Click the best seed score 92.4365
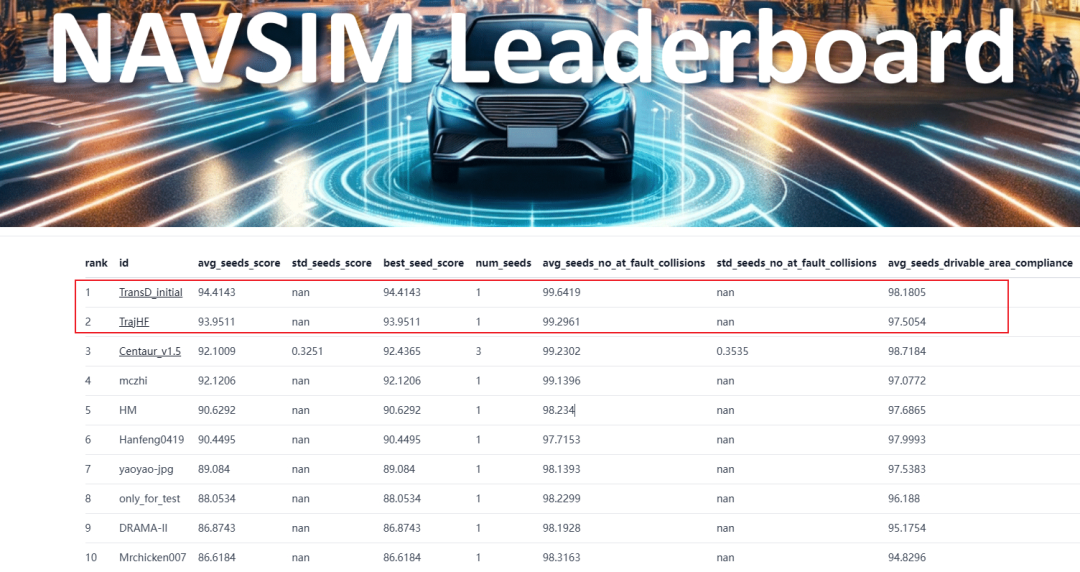 (x=402, y=351)
